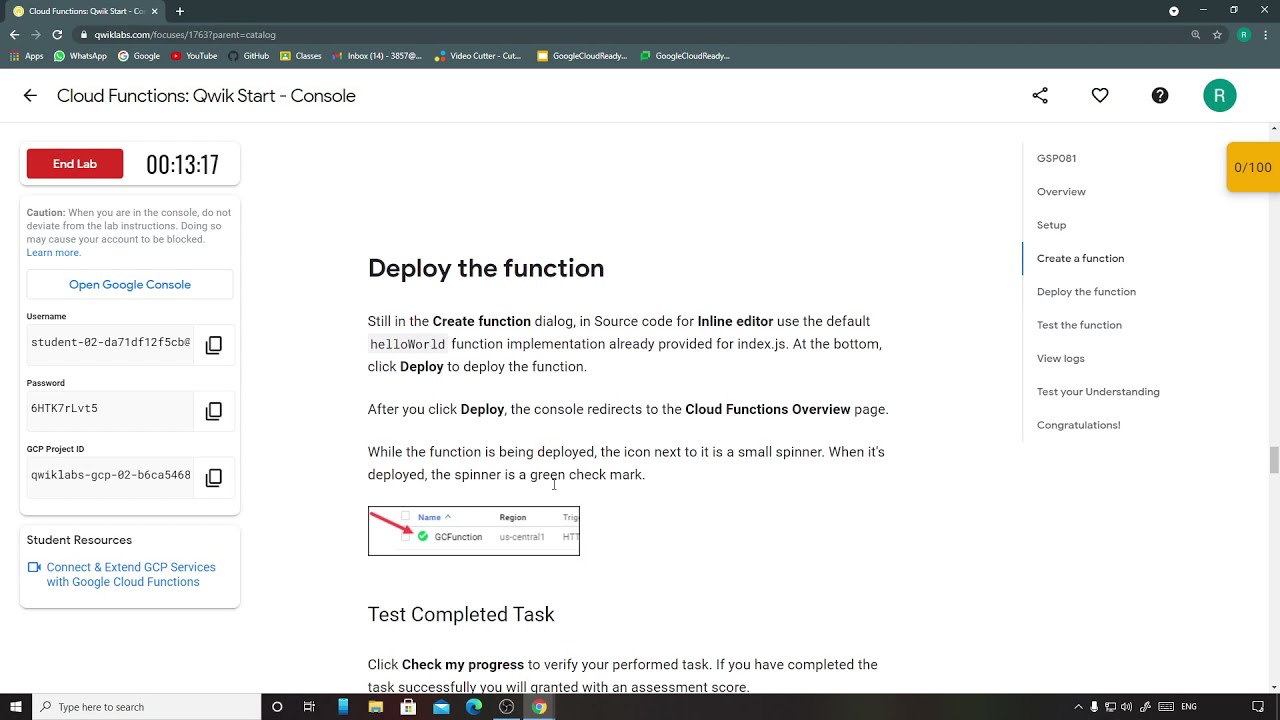Screen dimensions: 1280x720
Task: Open Cortana circle on taskbar
Action: [x=277, y=707]
